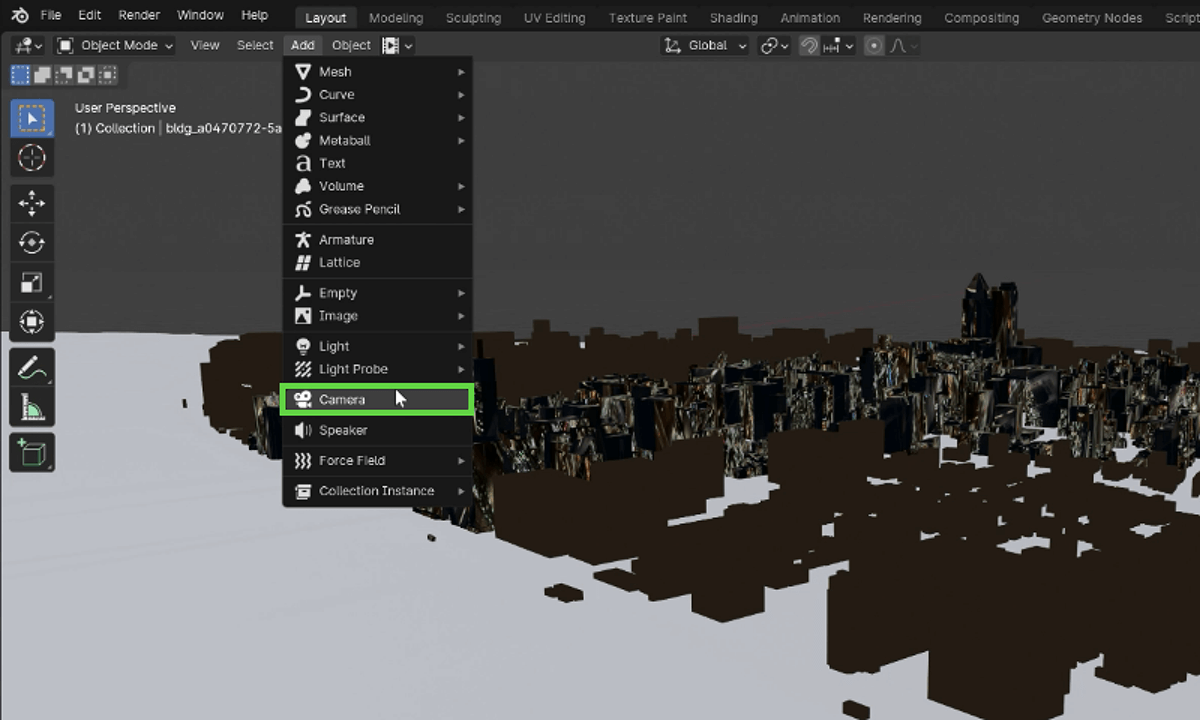This screenshot has height=720, width=1200.
Task: Click the Lattice icon in Add menu
Action: [x=303, y=262]
